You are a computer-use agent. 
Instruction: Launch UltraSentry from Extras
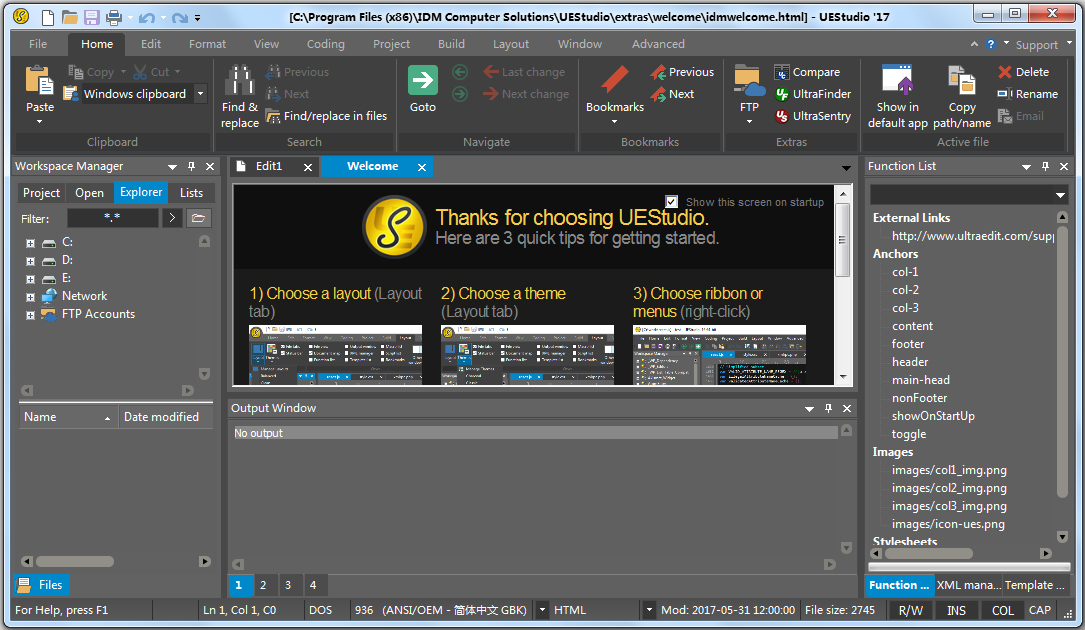812,116
